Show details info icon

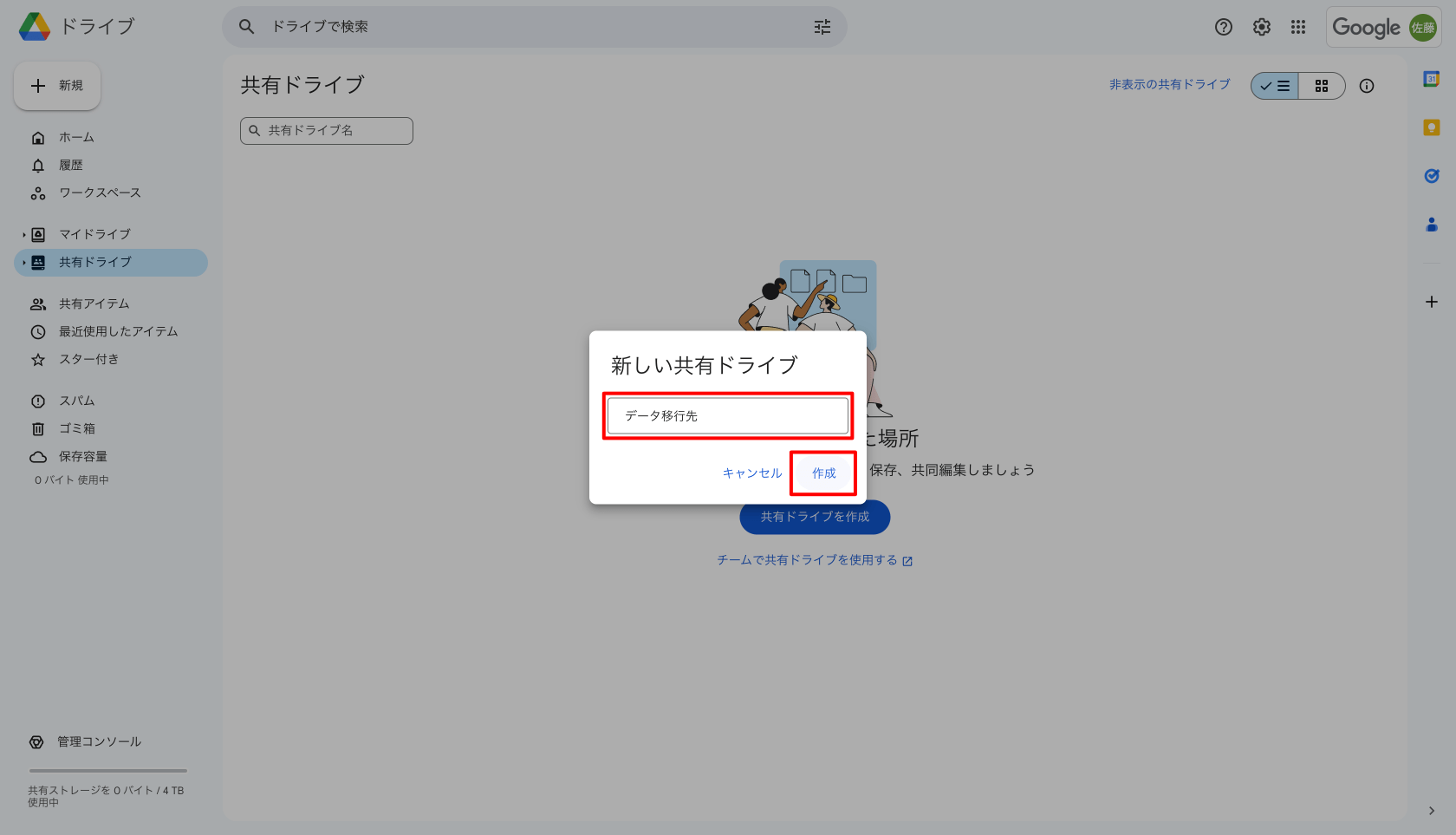(x=1366, y=86)
